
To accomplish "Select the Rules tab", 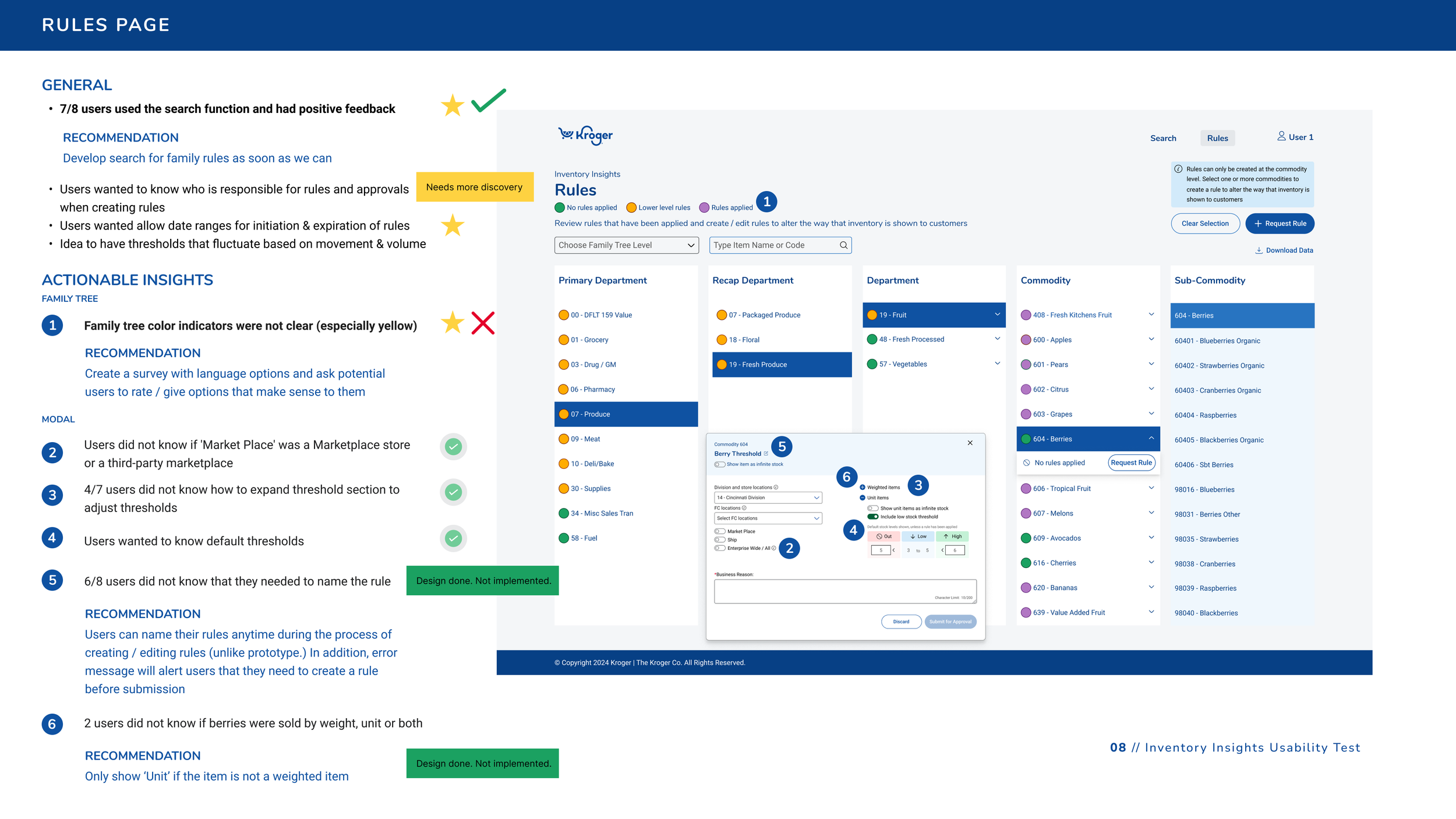I will point(1217,138).
